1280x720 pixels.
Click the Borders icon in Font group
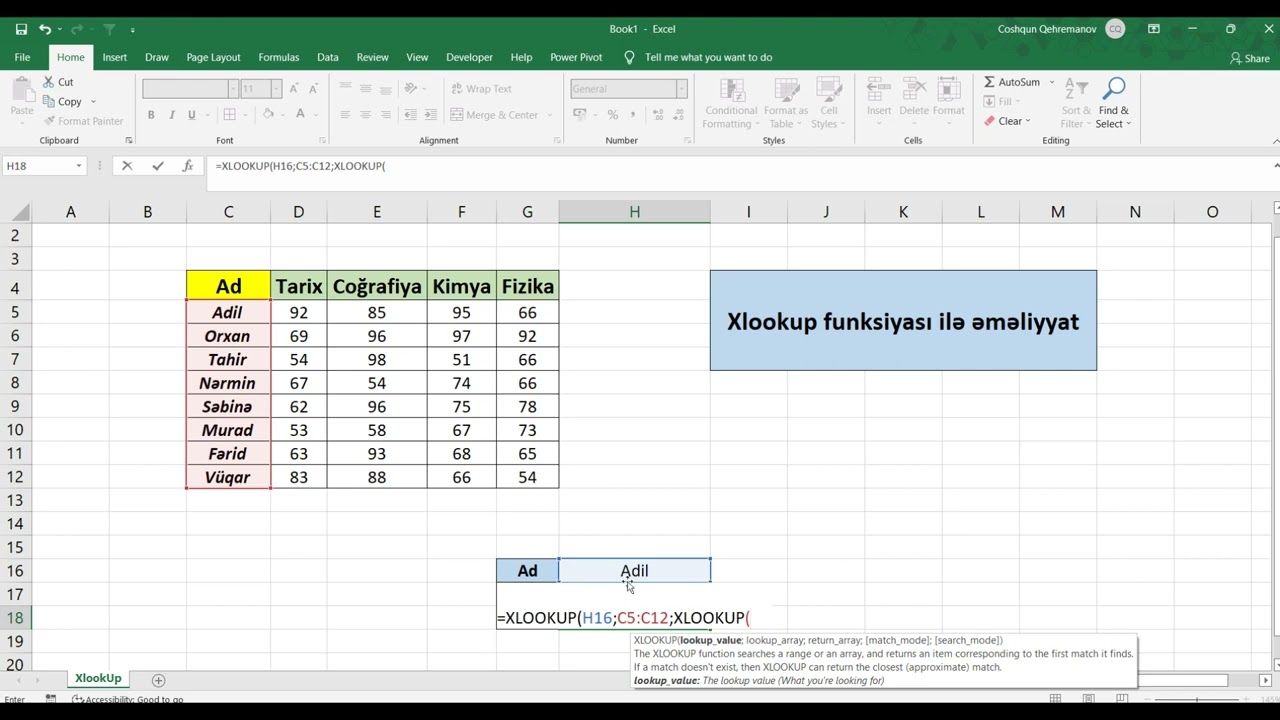coord(231,115)
